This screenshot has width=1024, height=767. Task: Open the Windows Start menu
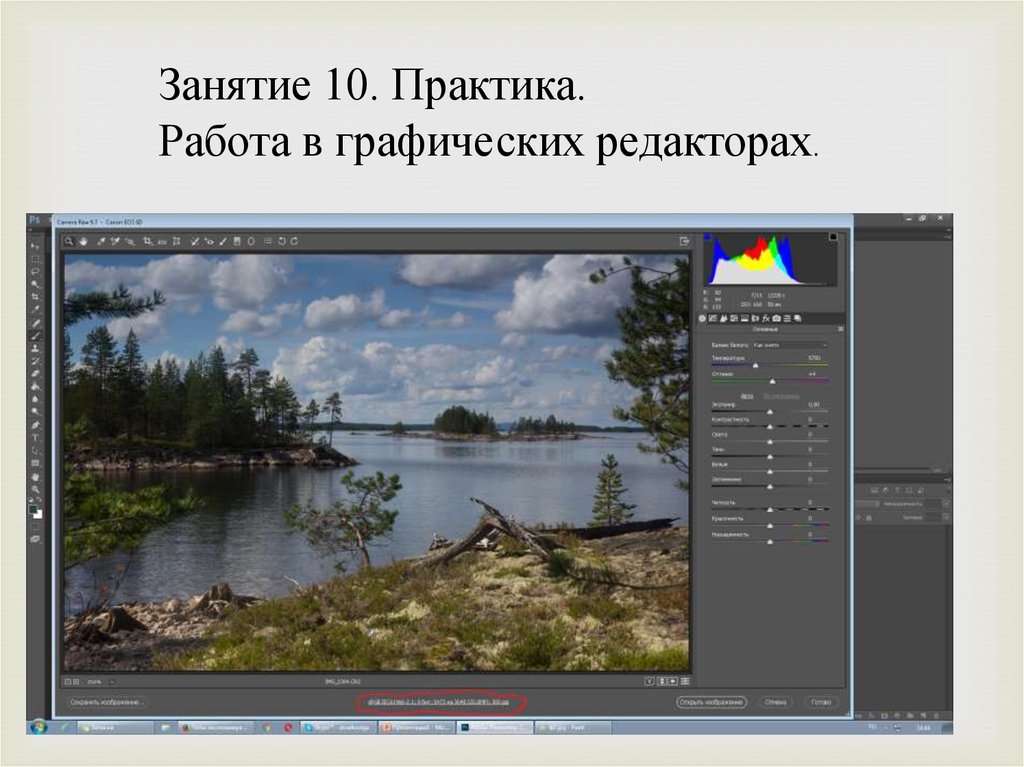pyautogui.click(x=38, y=727)
